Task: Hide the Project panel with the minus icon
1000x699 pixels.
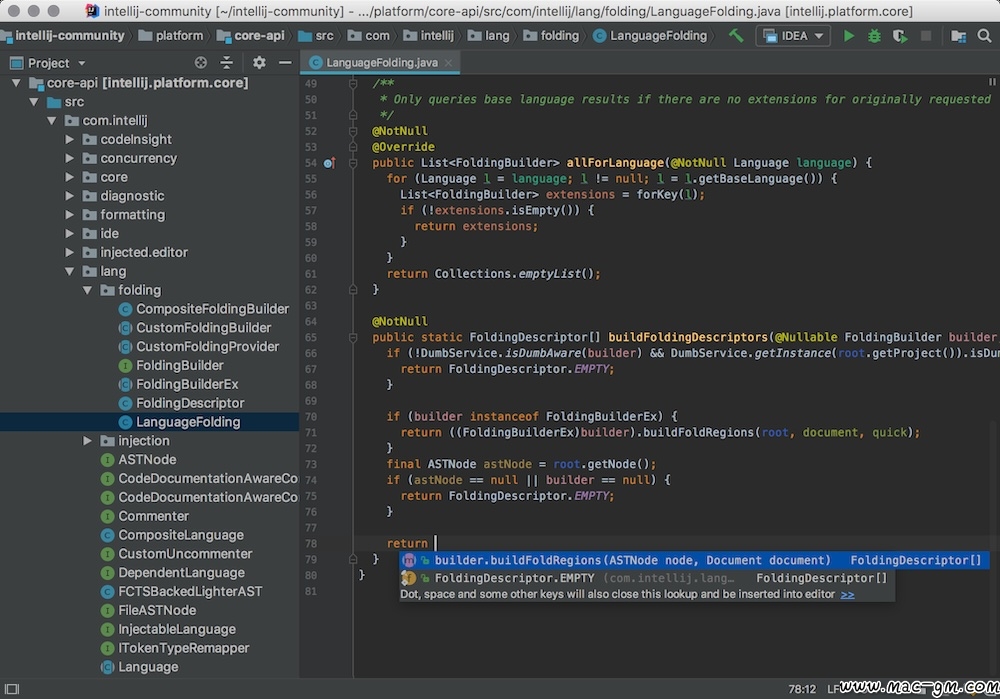Action: (285, 63)
